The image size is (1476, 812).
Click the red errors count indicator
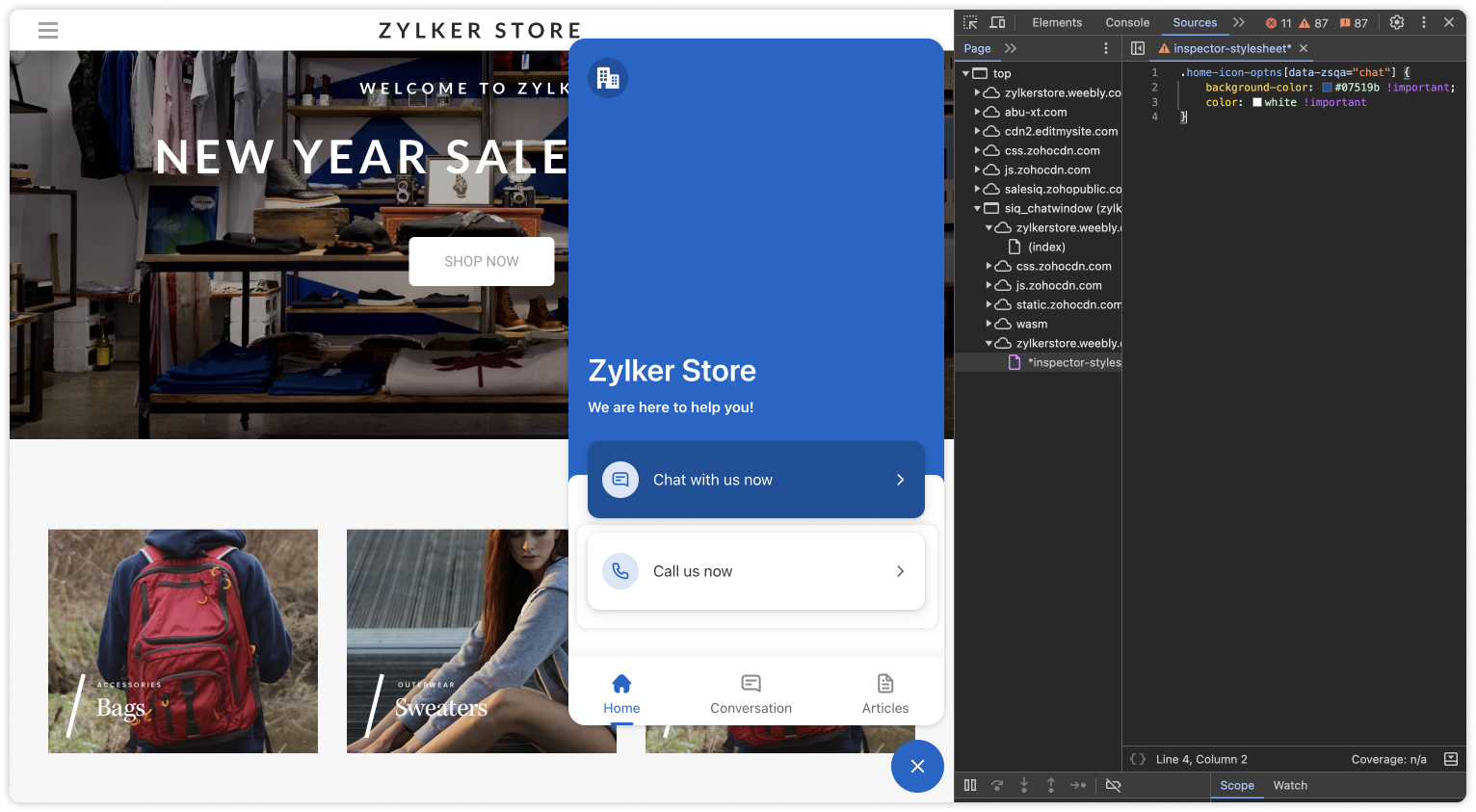point(1278,23)
